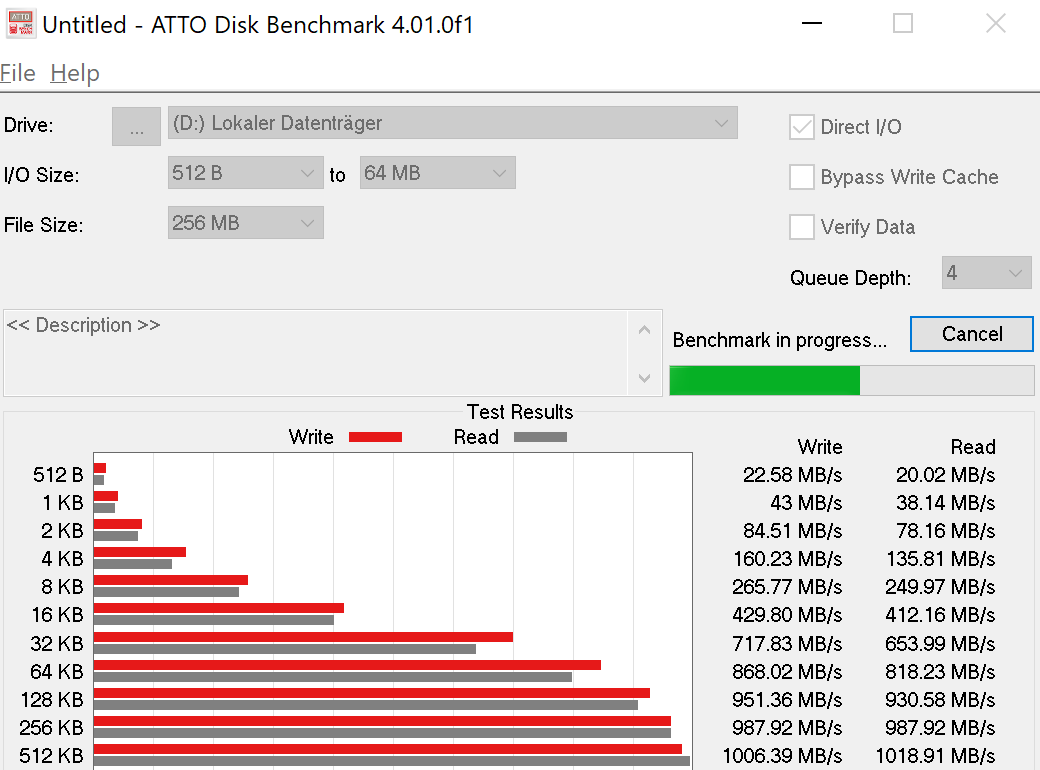Click the Read column header in results
This screenshot has width=1040, height=770.
[x=973, y=447]
